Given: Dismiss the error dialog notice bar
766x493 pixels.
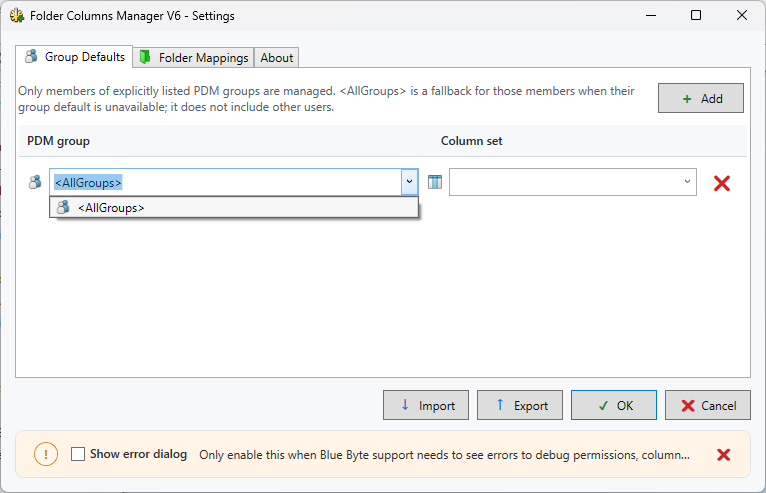Looking at the screenshot, I should pyautogui.click(x=723, y=455).
